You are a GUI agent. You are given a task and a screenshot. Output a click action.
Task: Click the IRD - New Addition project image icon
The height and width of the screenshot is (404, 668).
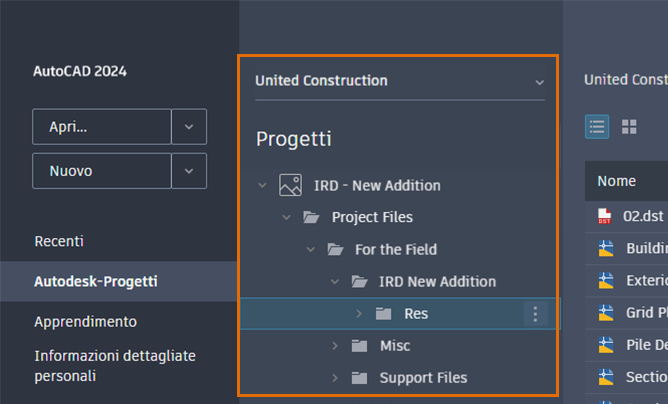290,185
